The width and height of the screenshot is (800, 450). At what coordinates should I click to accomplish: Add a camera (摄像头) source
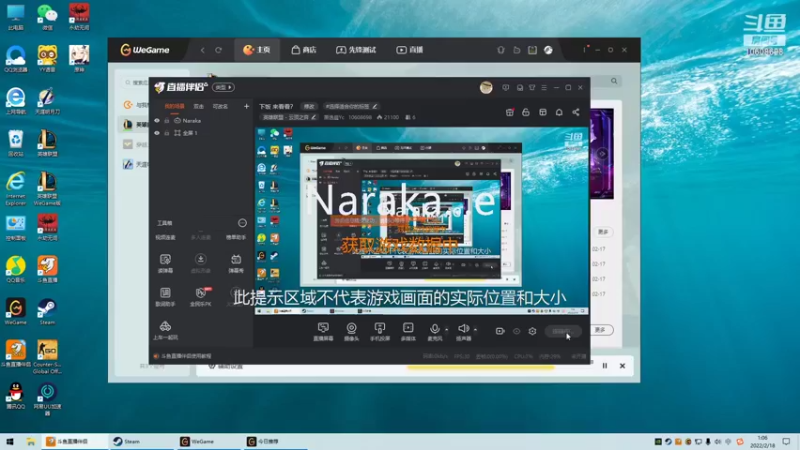coord(352,331)
